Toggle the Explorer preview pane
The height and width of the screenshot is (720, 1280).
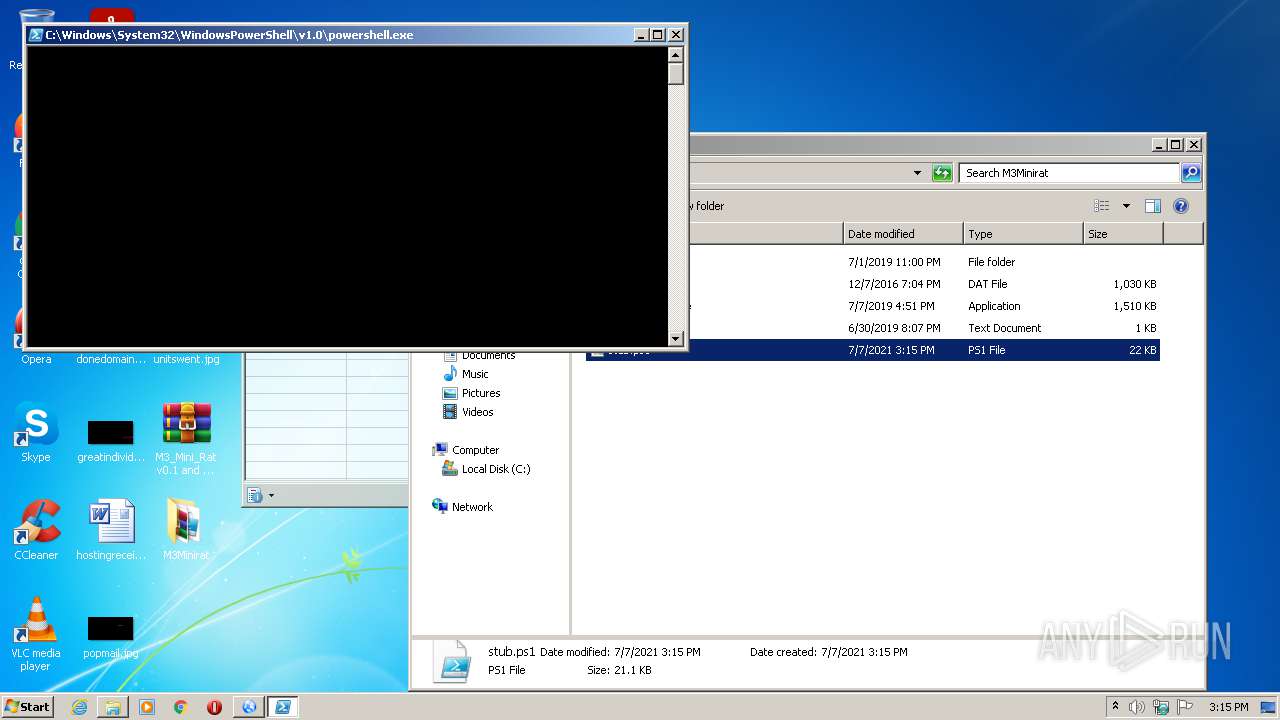click(1152, 206)
